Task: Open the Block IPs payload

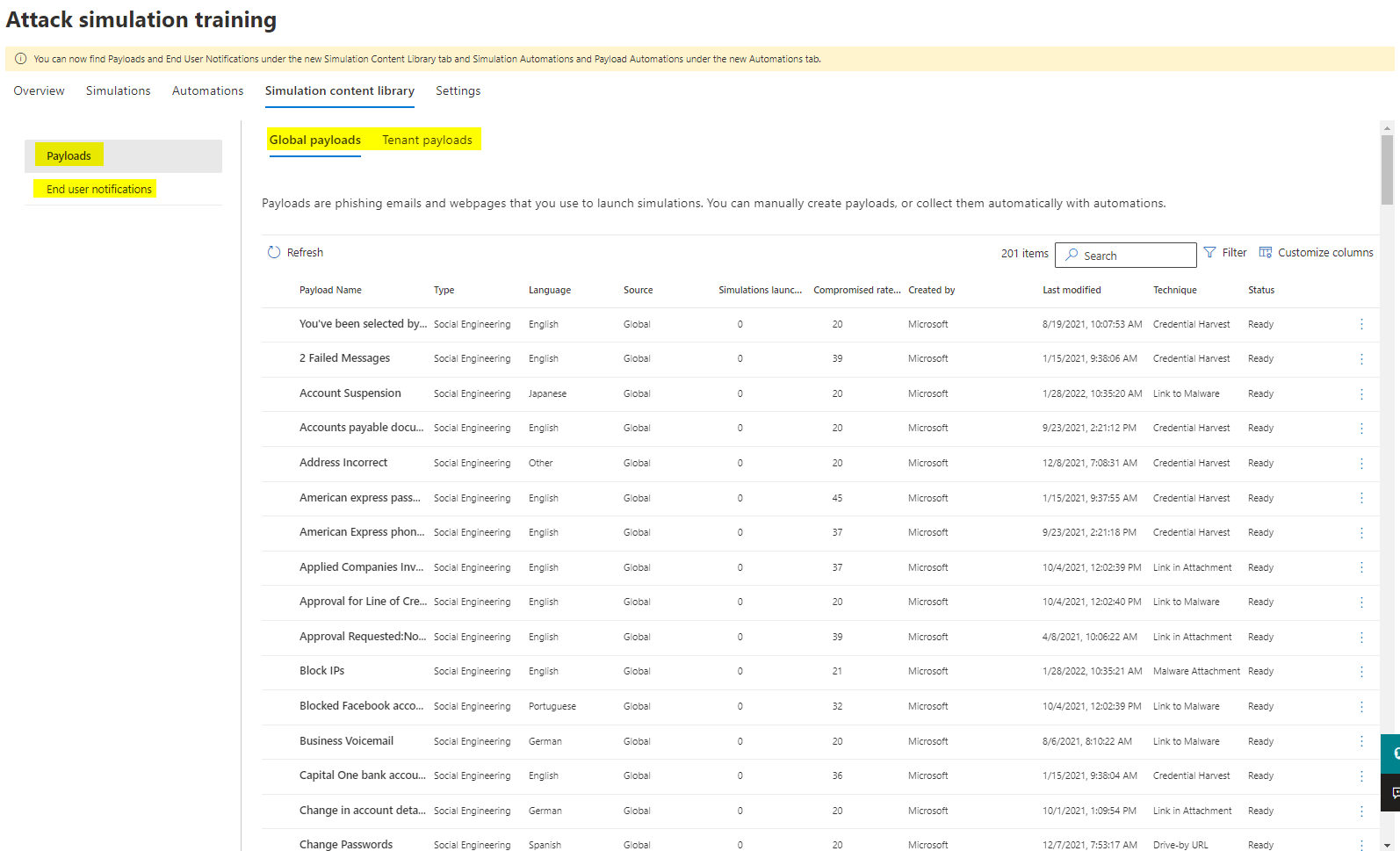Action: (321, 671)
